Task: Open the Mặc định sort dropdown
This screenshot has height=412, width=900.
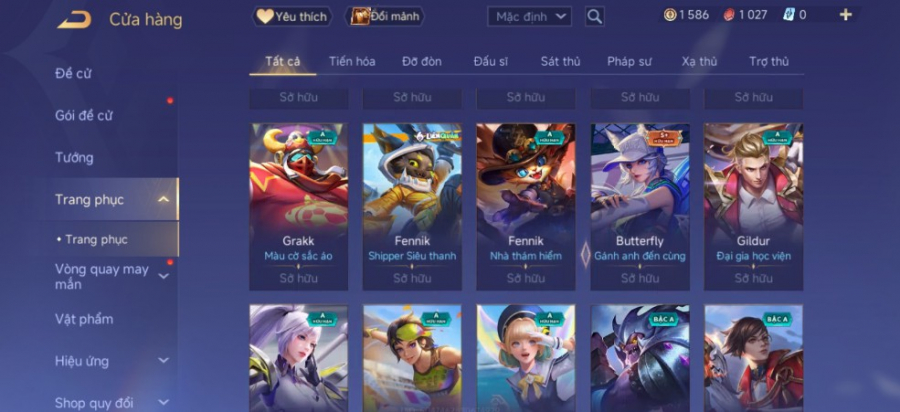Action: point(529,16)
